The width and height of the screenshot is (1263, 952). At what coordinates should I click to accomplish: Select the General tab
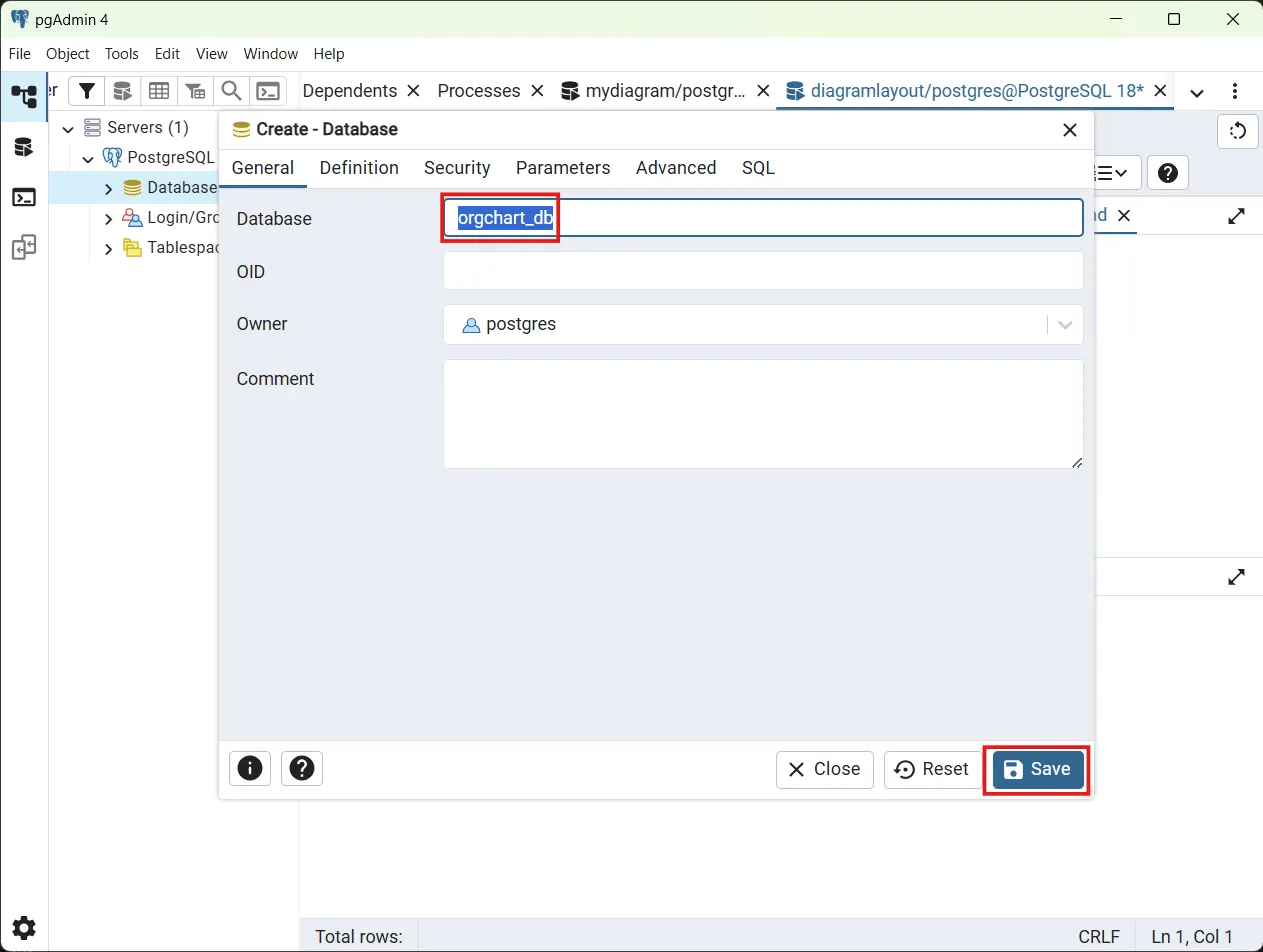pos(263,168)
